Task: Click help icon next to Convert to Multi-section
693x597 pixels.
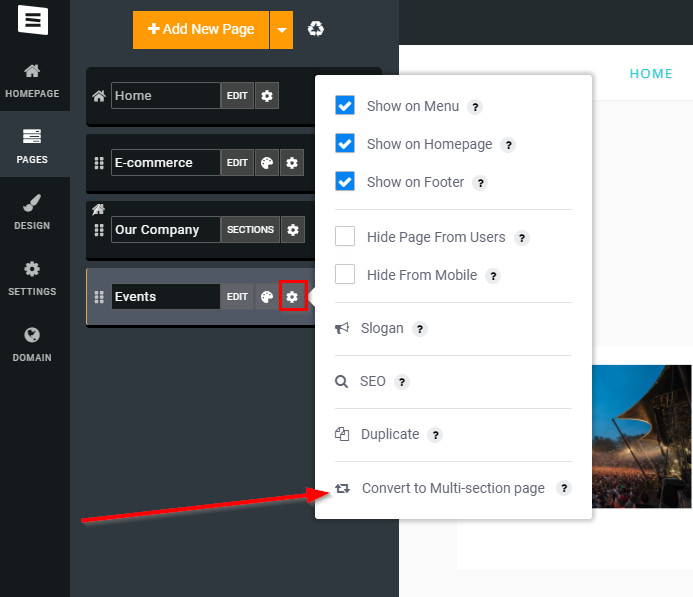Action: pyautogui.click(x=564, y=488)
